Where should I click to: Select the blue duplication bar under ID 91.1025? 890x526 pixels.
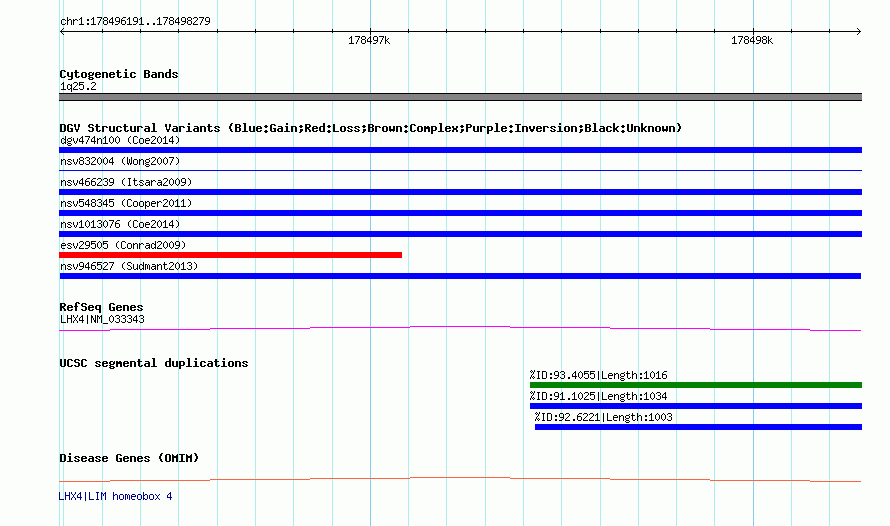(x=696, y=406)
